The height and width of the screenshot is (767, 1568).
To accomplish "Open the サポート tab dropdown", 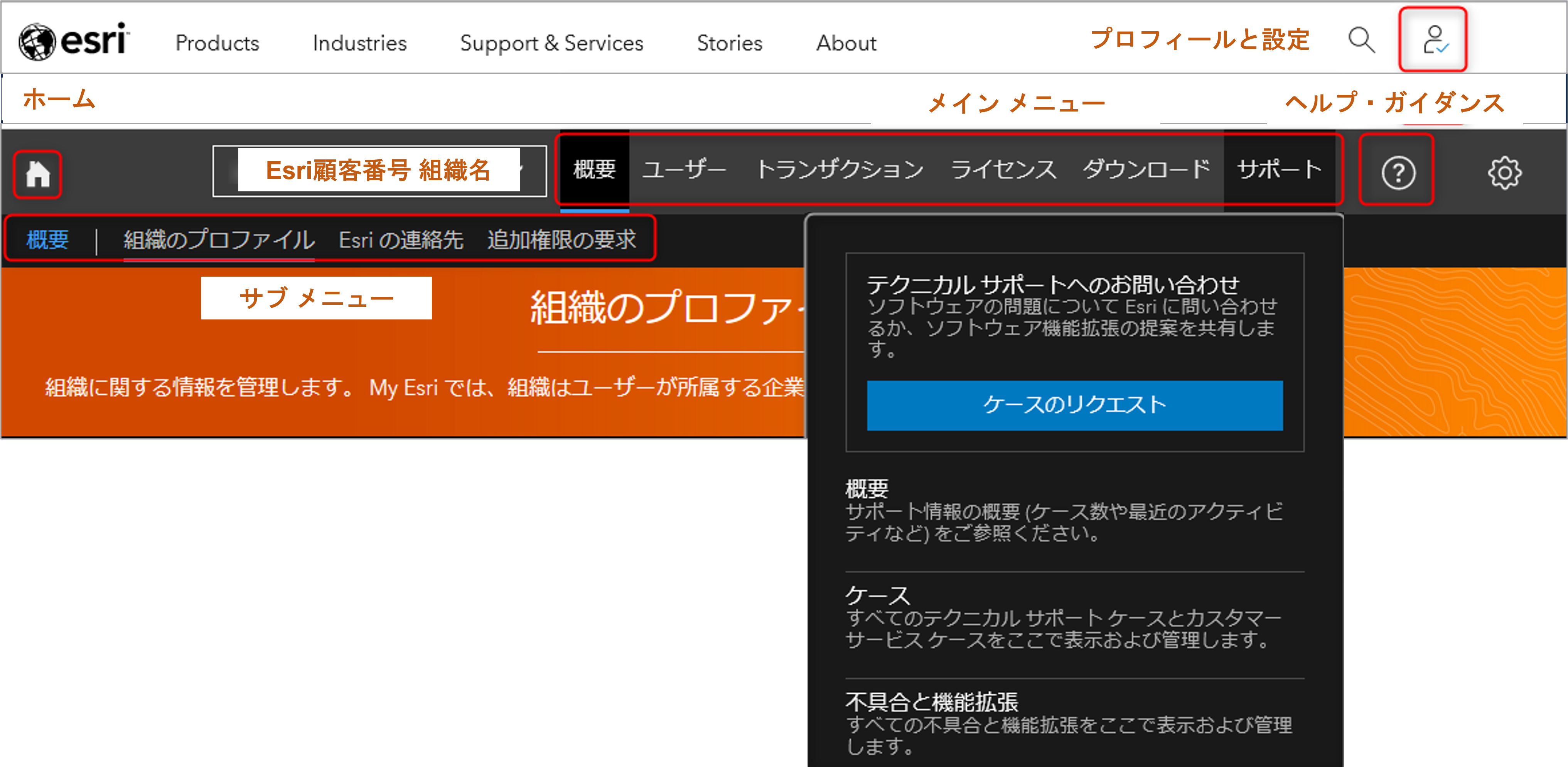I will coord(1280,169).
